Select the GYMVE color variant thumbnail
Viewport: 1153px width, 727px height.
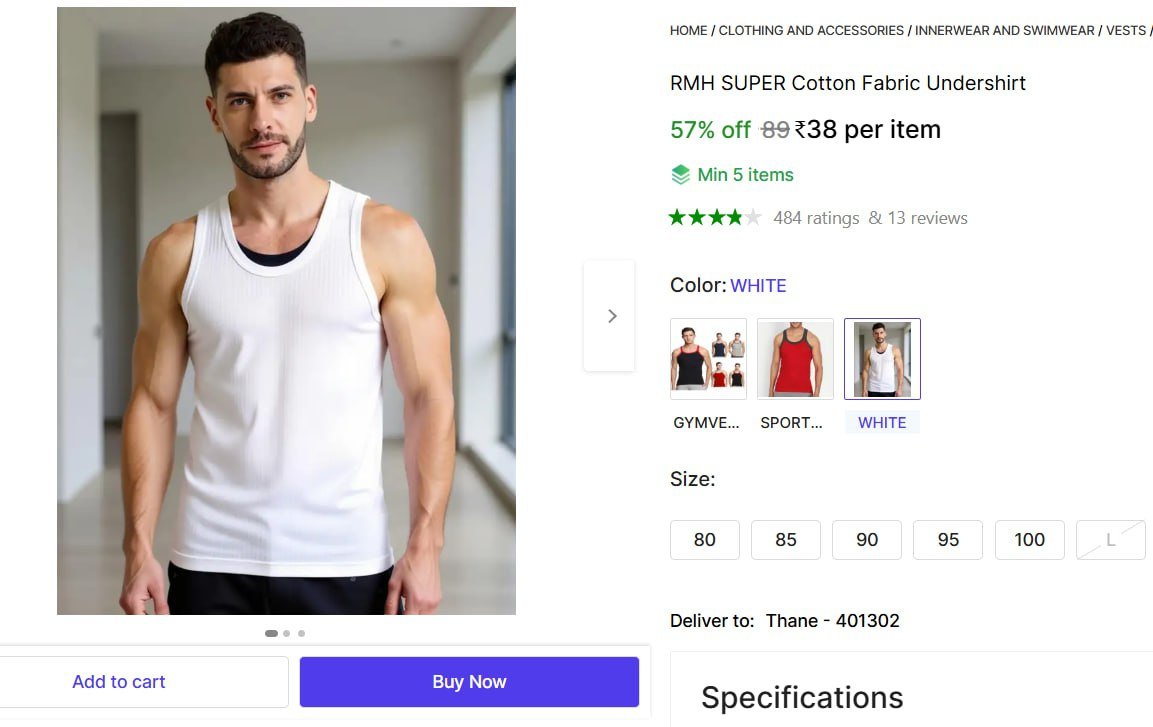[x=708, y=358]
